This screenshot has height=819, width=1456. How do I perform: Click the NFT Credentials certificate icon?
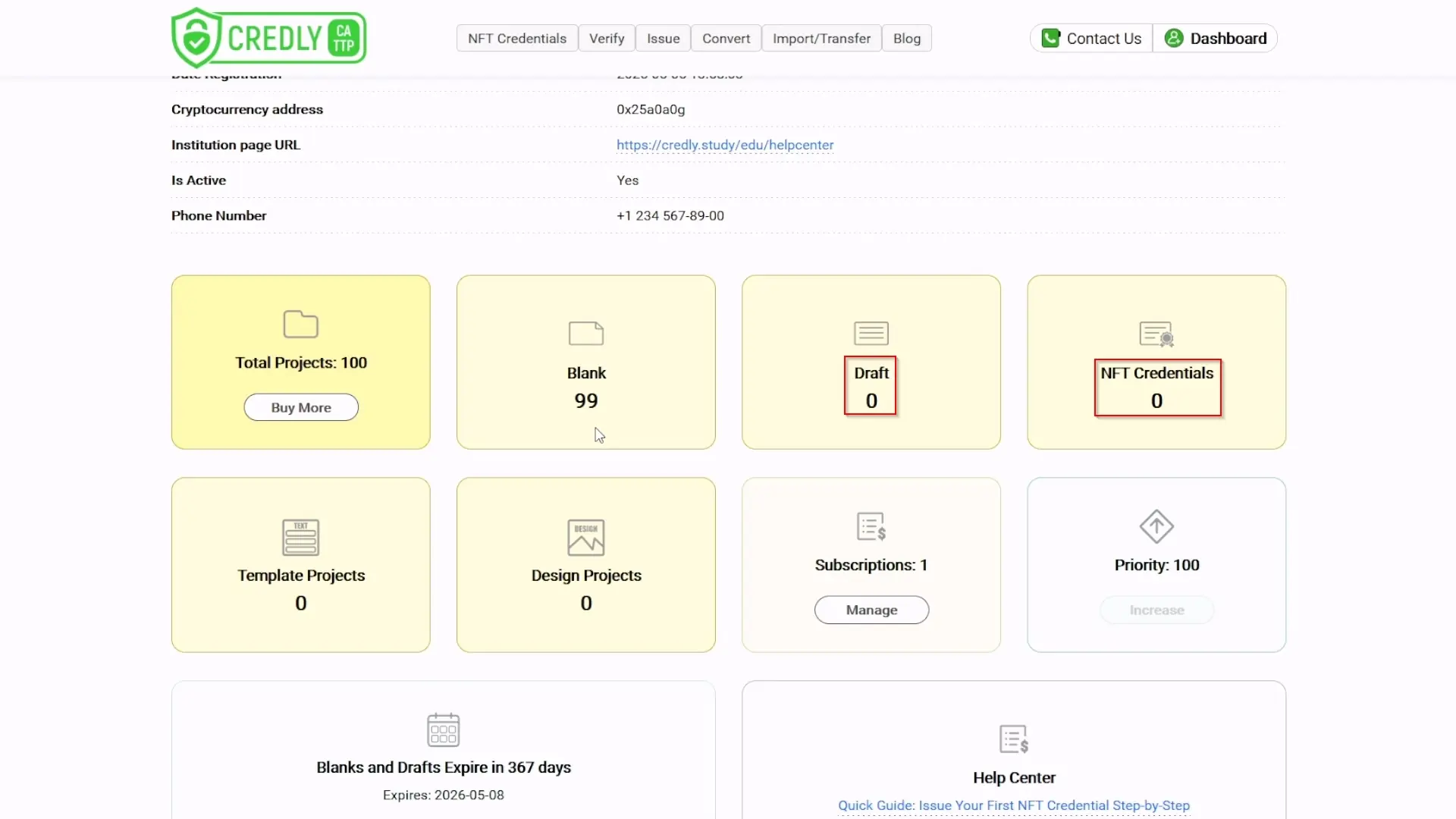coord(1156,334)
